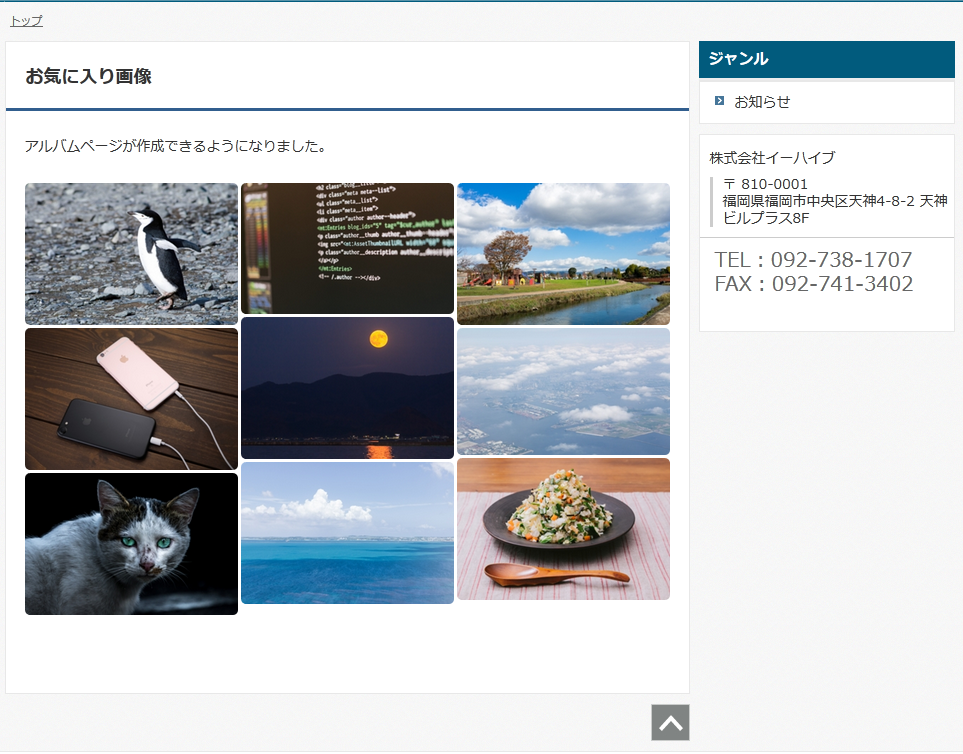View the riverside park photo
The height and width of the screenshot is (754, 963).
pyautogui.click(x=563, y=254)
